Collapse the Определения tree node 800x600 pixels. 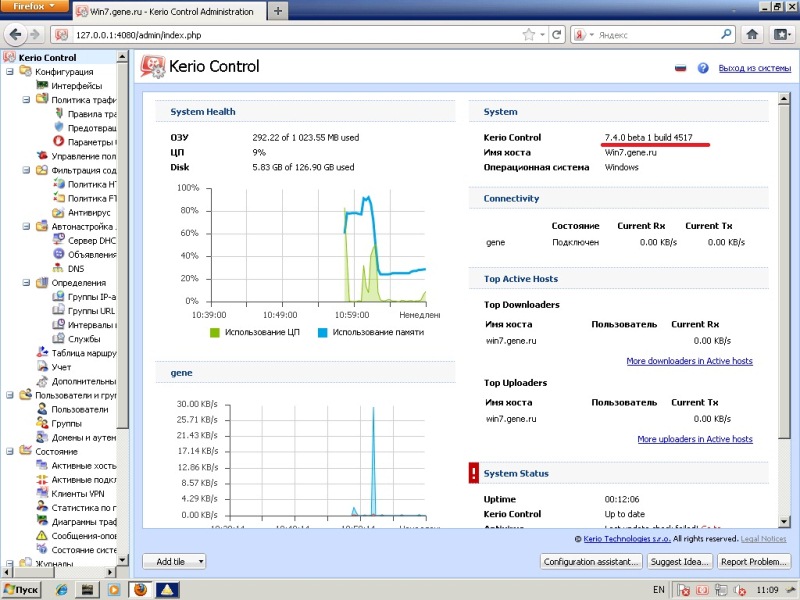(26, 282)
